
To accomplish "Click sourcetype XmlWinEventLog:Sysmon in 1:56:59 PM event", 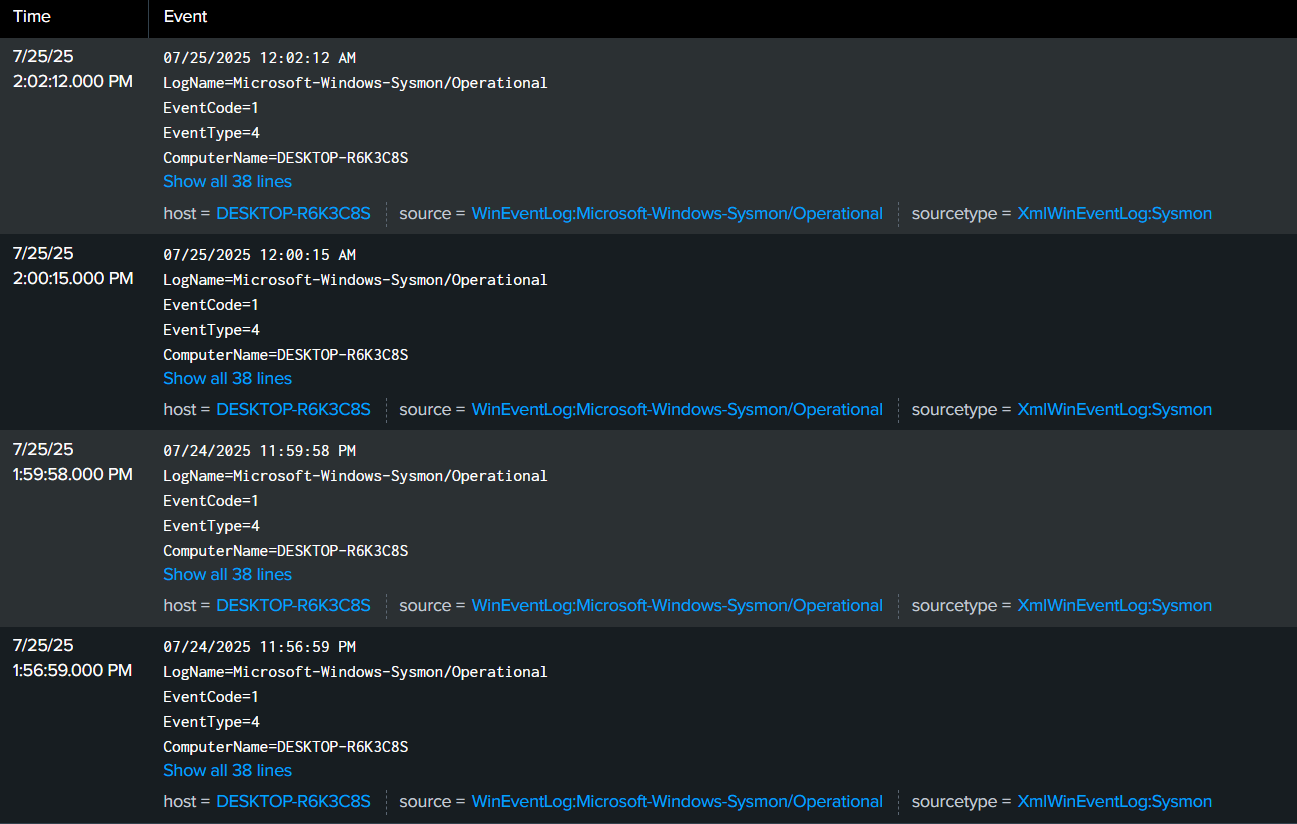I will click(1114, 802).
